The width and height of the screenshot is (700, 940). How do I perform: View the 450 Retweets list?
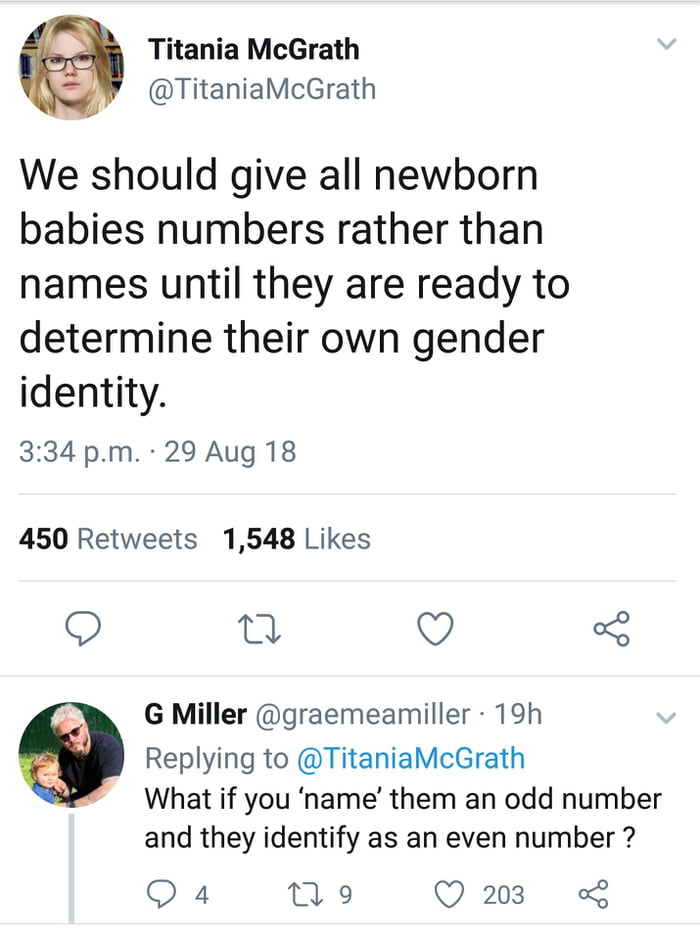tap(108, 539)
